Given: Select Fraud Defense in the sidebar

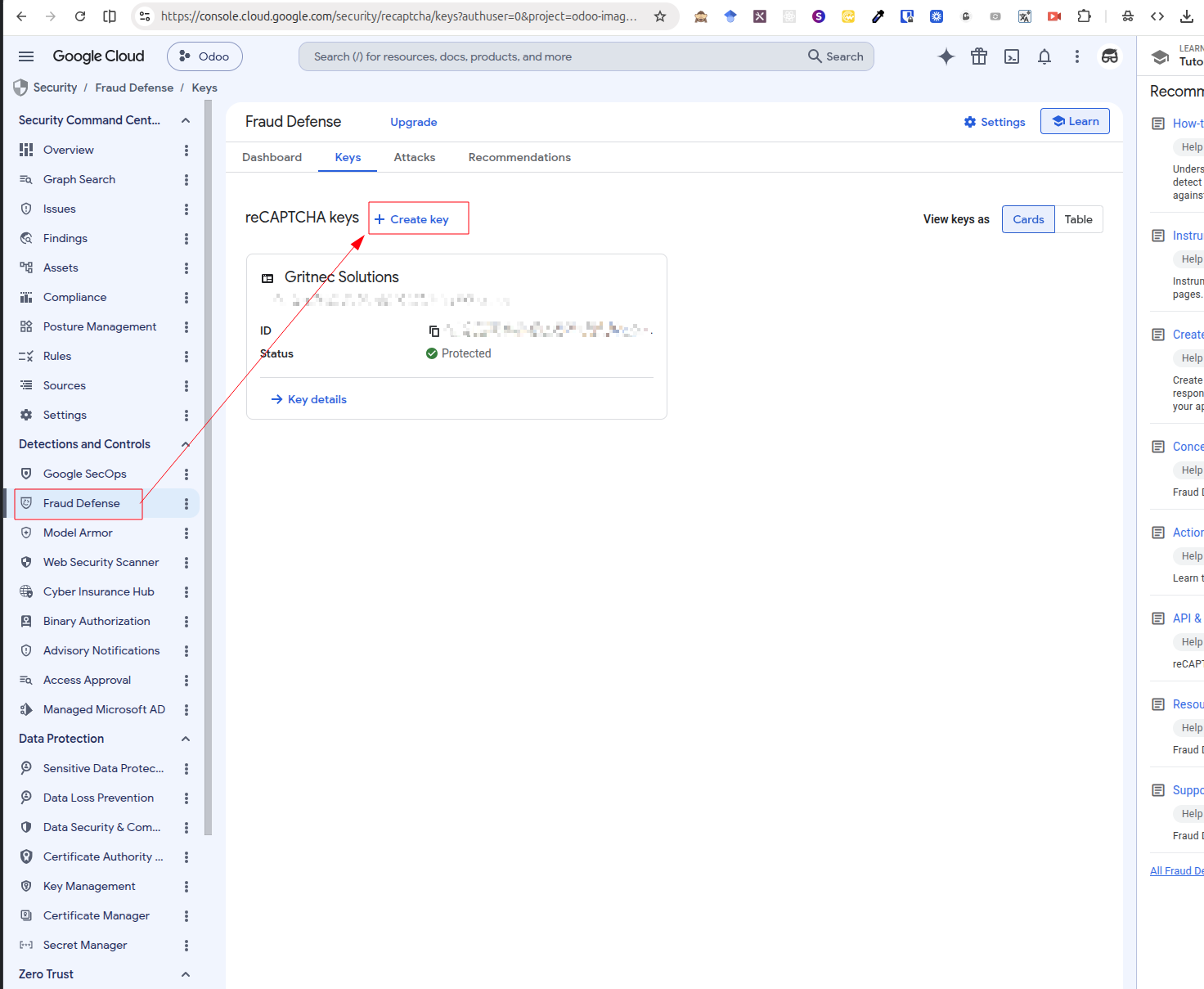Looking at the screenshot, I should click(82, 503).
